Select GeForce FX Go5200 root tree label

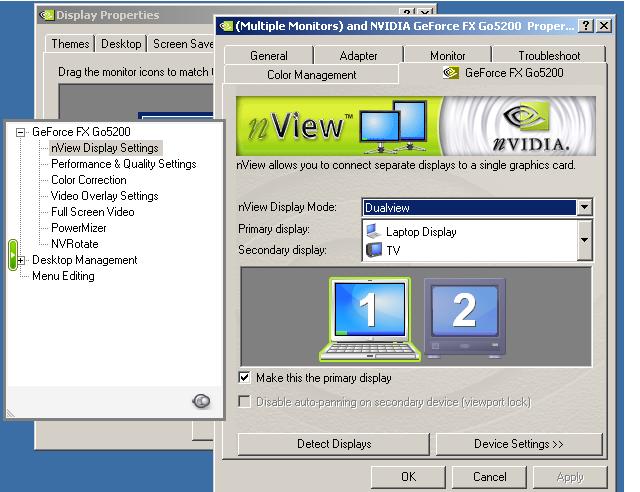click(x=81, y=132)
